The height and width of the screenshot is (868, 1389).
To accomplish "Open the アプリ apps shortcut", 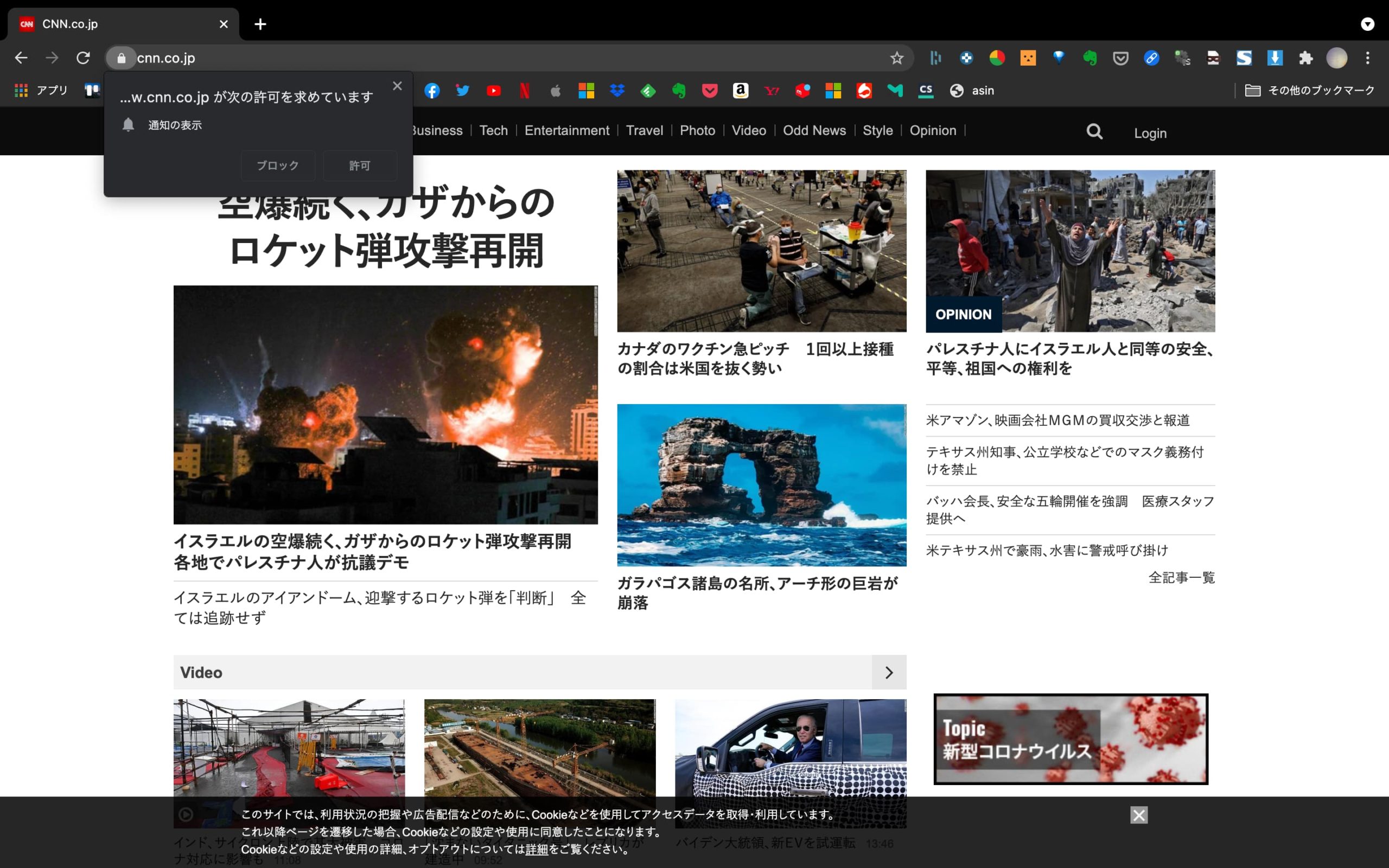I will (41, 91).
